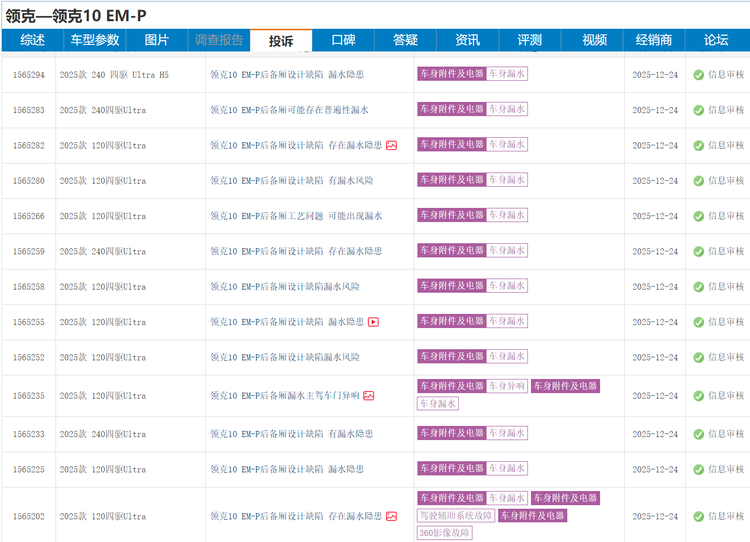
Task: Switch to the 综述 tab
Action: (32, 40)
